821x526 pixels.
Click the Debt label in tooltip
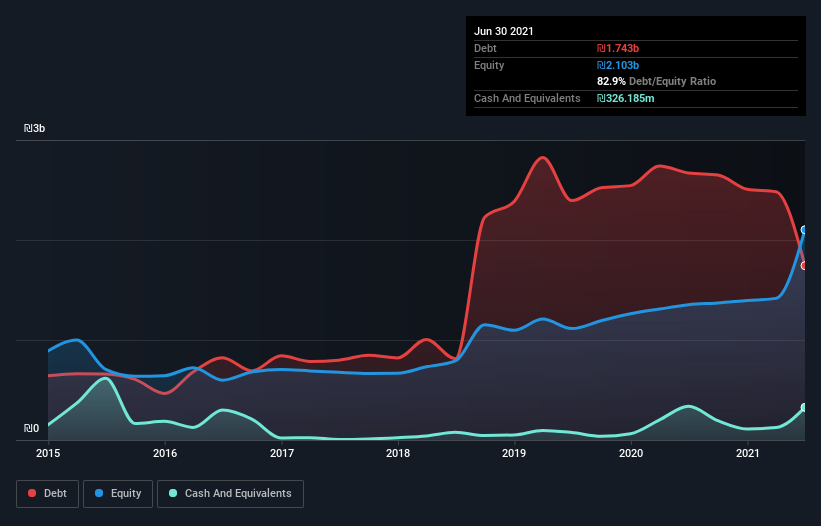485,48
